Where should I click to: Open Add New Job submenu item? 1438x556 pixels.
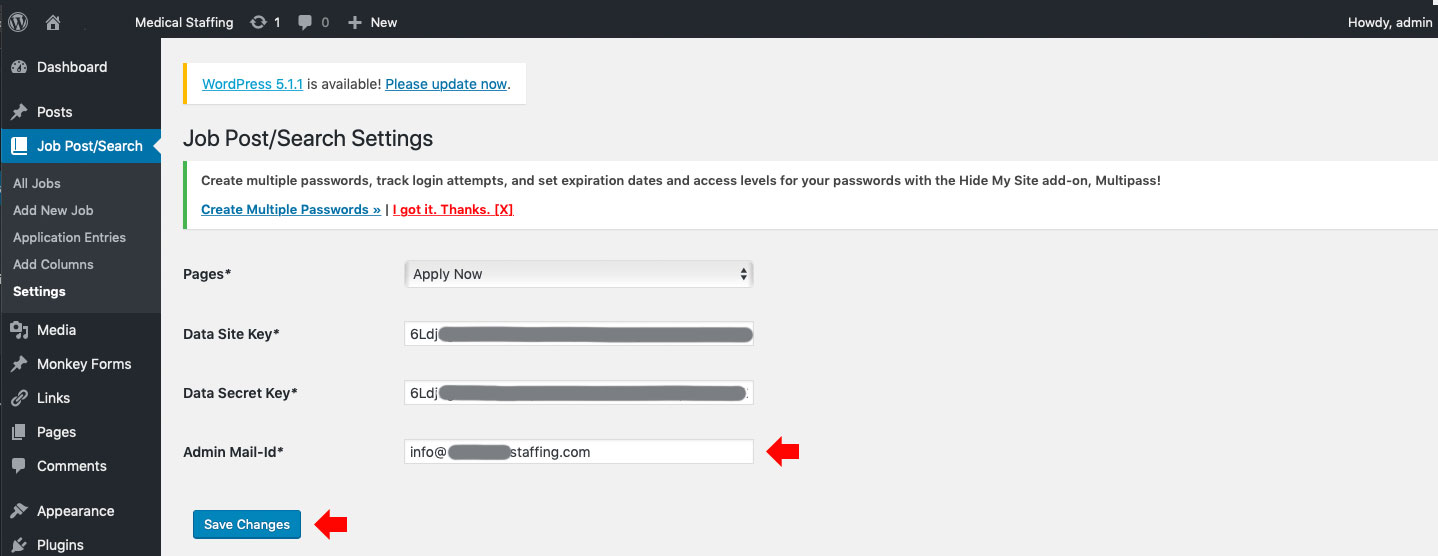(x=53, y=210)
